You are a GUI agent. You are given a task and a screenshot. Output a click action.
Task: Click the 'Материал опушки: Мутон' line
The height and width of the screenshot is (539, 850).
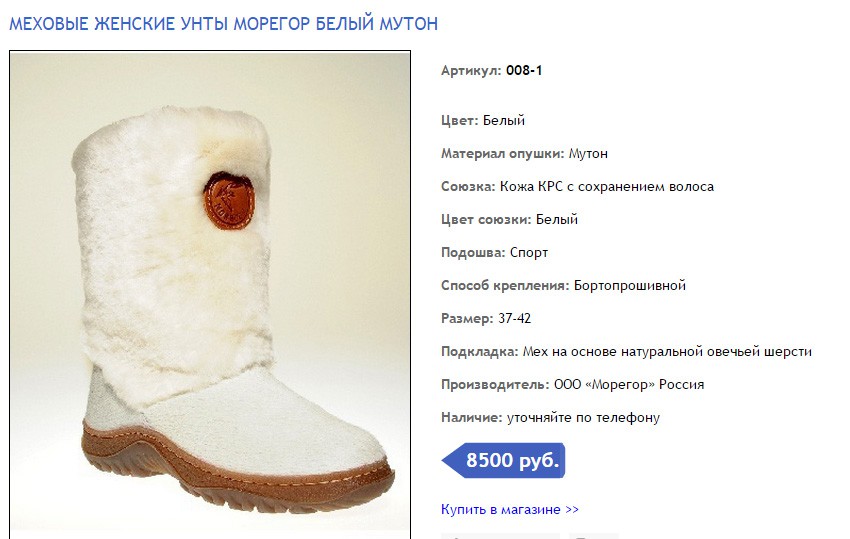[x=524, y=153]
